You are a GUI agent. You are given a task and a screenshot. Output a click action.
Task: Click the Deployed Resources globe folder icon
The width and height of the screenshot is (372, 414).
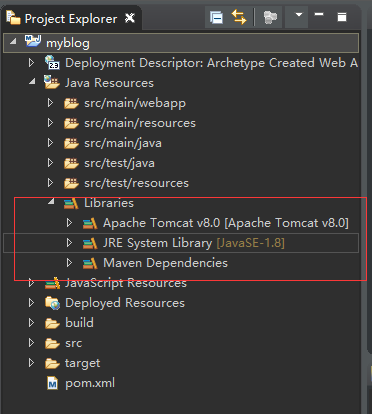[52, 303]
